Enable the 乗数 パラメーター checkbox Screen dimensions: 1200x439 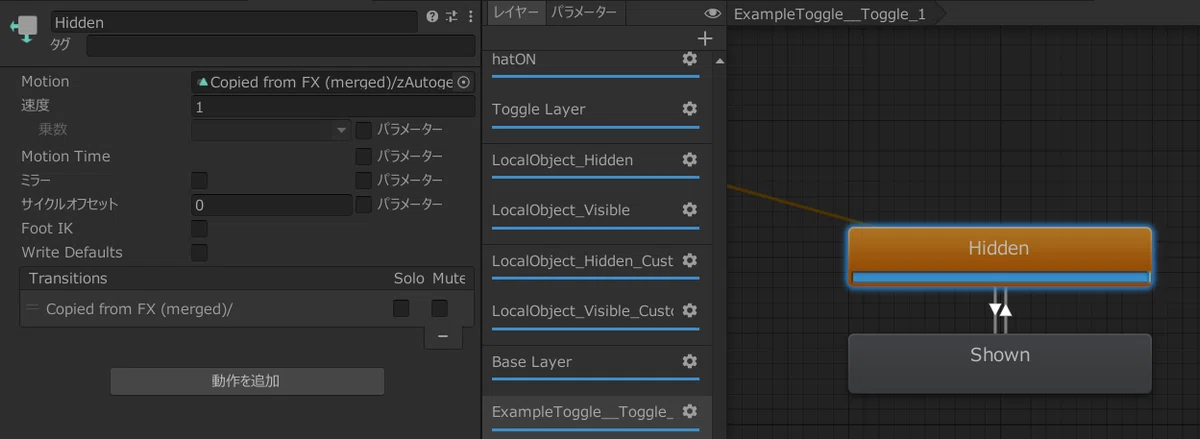pos(364,130)
